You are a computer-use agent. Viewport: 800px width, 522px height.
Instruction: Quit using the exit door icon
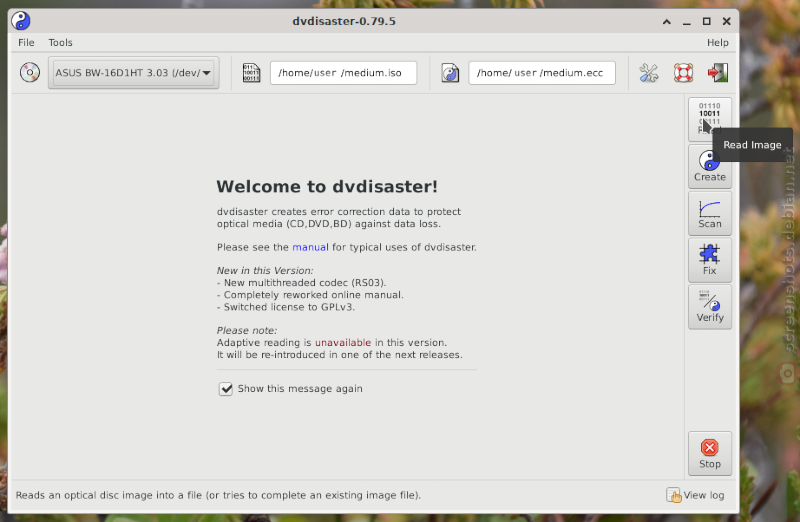point(718,73)
